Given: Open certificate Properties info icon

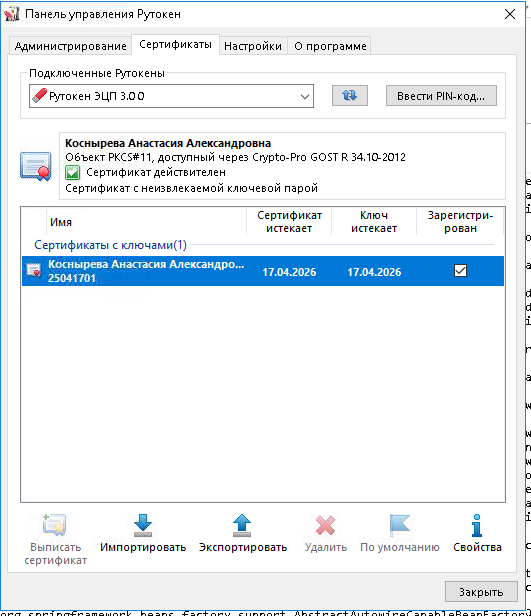Looking at the screenshot, I should (477, 525).
